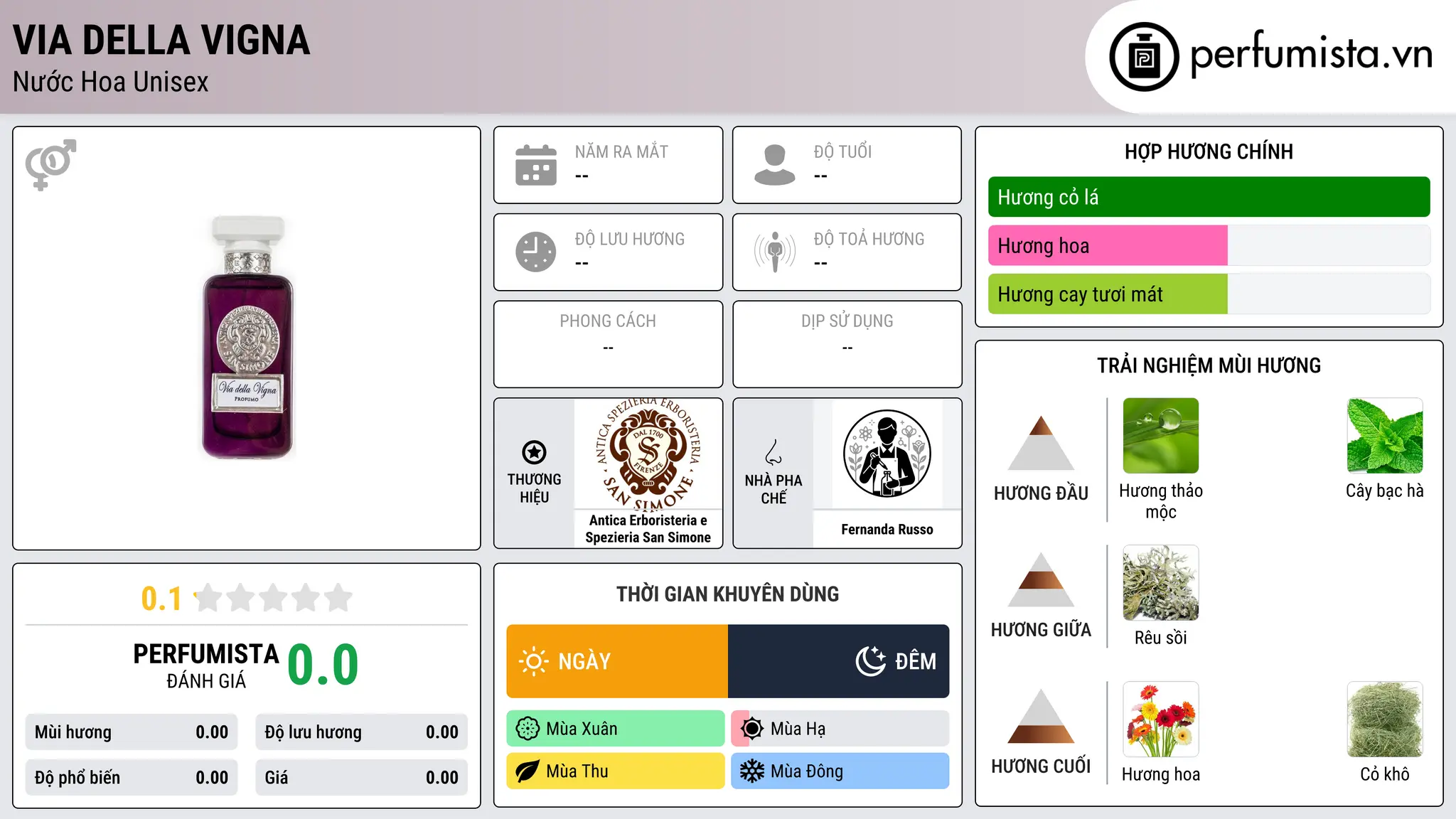Click the Hương giữa pyramid icon

[1041, 579]
